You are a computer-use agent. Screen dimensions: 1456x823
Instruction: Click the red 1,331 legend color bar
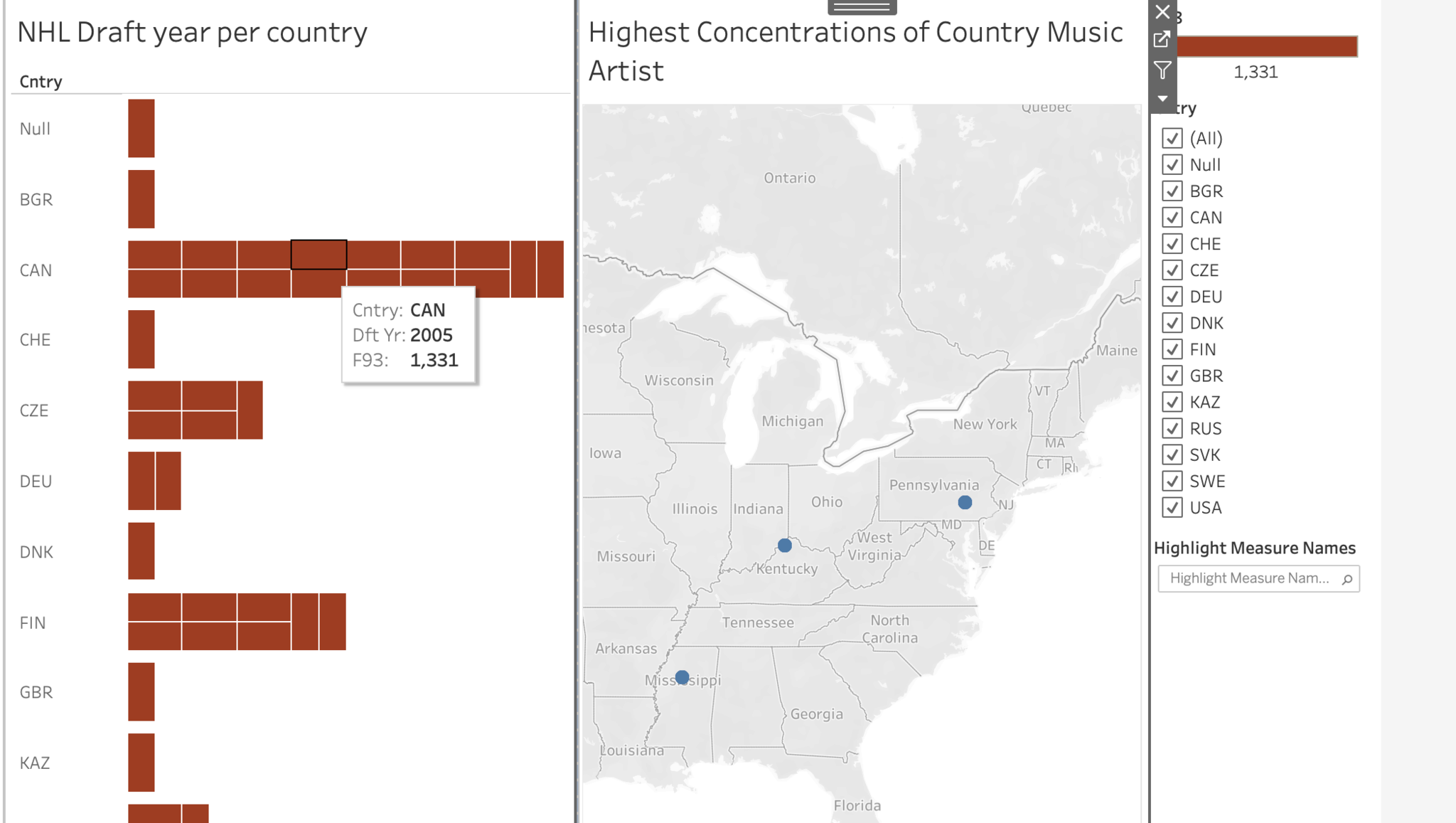tap(1267, 46)
